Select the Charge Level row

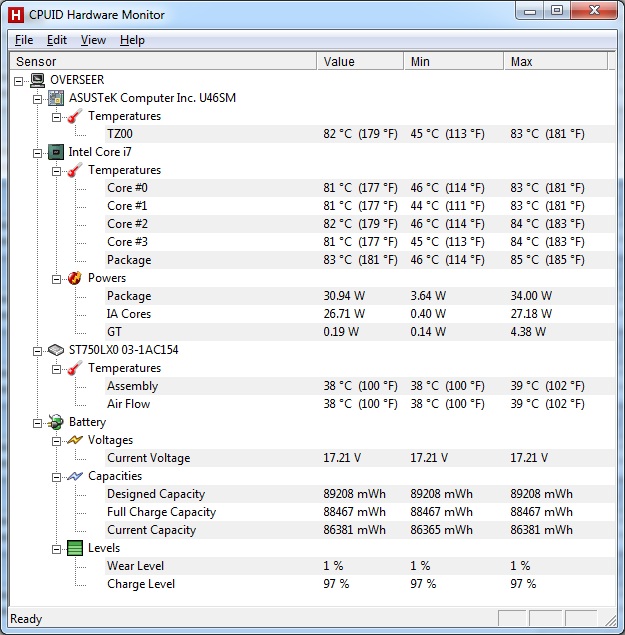tap(360, 584)
